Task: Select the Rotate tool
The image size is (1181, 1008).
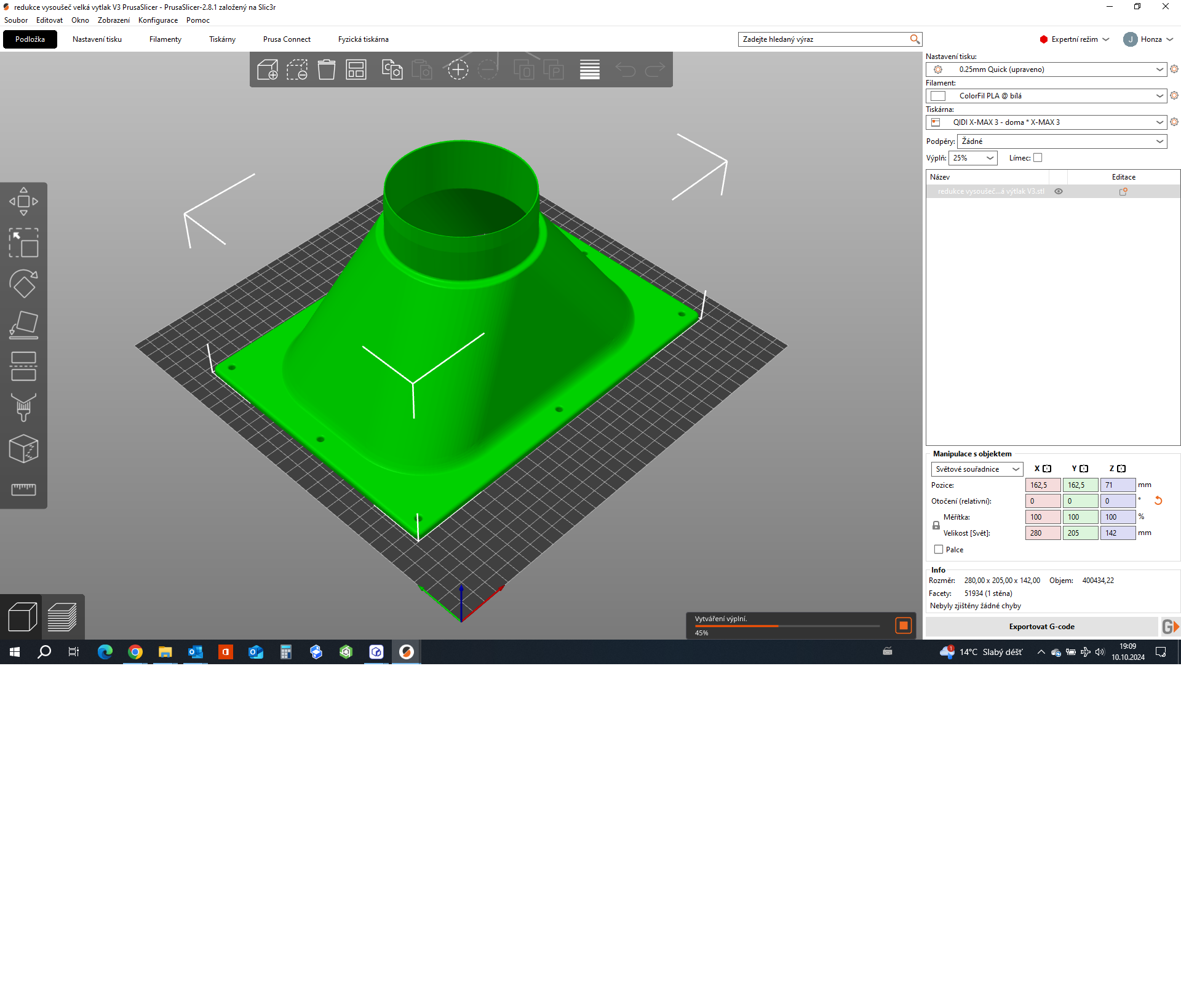Action: (x=23, y=284)
